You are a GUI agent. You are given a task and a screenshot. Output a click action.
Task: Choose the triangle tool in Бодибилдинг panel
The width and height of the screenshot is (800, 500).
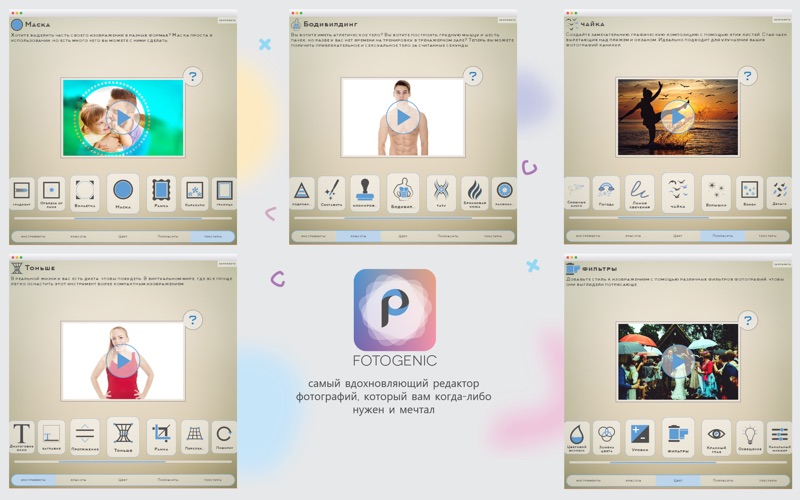click(302, 193)
